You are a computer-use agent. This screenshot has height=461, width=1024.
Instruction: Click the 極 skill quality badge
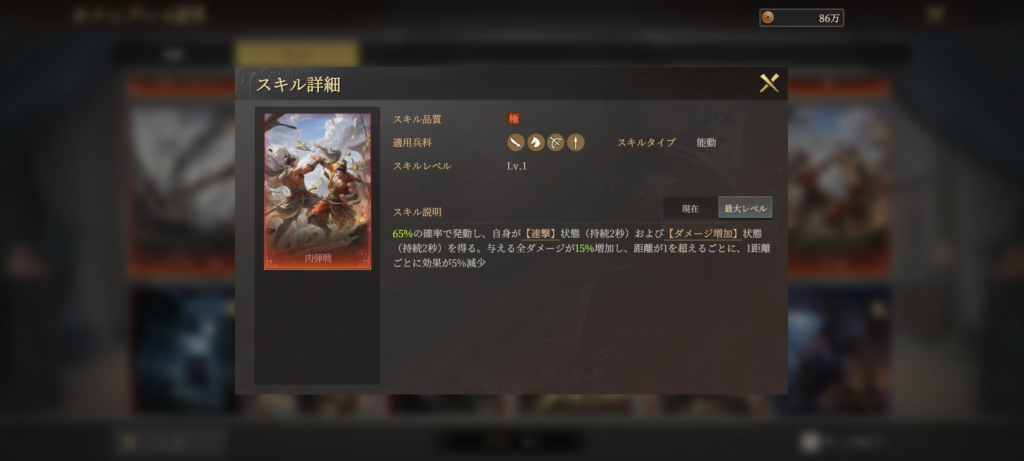pyautogui.click(x=514, y=119)
